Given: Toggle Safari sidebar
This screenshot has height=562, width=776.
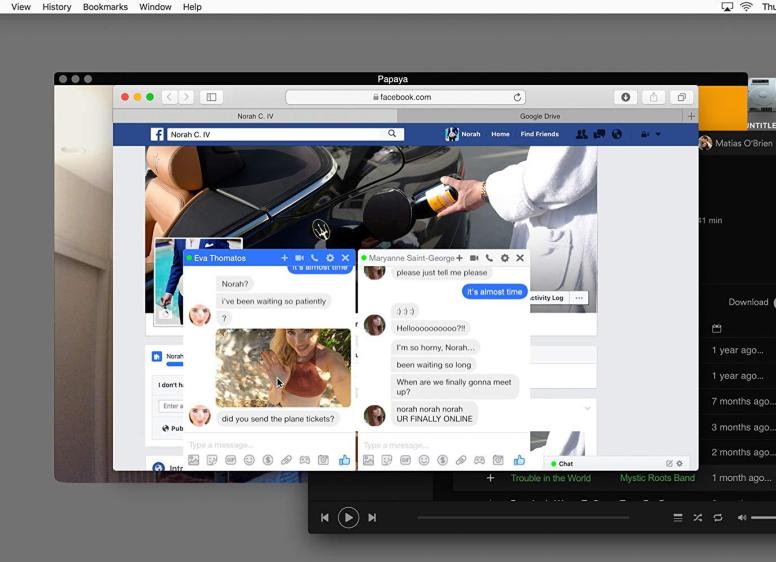Looking at the screenshot, I should tap(211, 97).
